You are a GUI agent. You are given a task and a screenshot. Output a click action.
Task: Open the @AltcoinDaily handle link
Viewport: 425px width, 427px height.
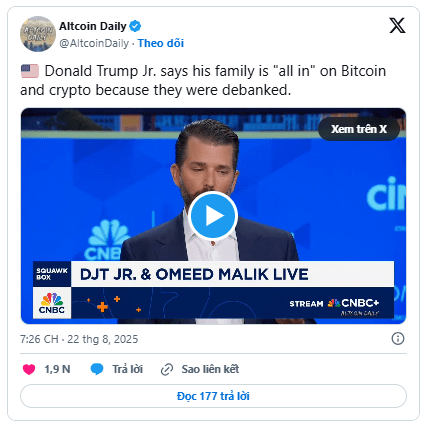[94, 43]
